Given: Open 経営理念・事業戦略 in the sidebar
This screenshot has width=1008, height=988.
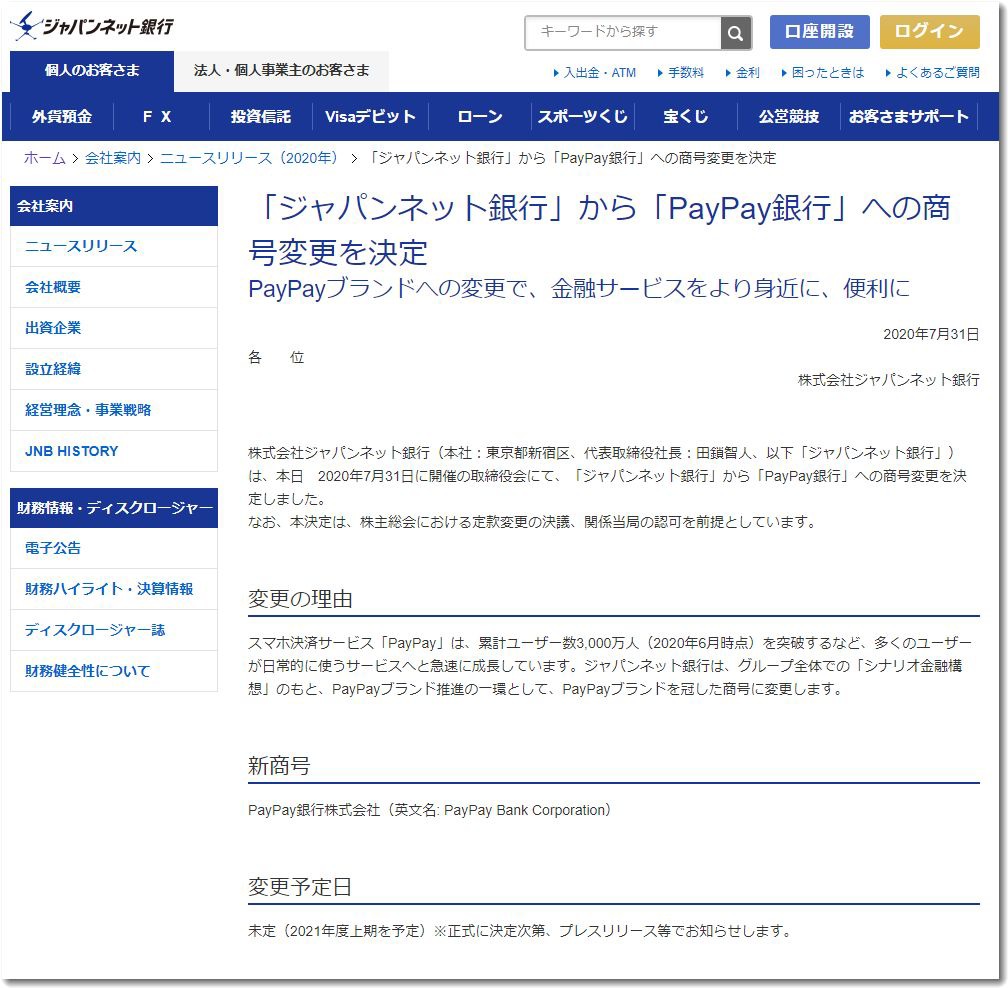Looking at the screenshot, I should (x=114, y=410).
